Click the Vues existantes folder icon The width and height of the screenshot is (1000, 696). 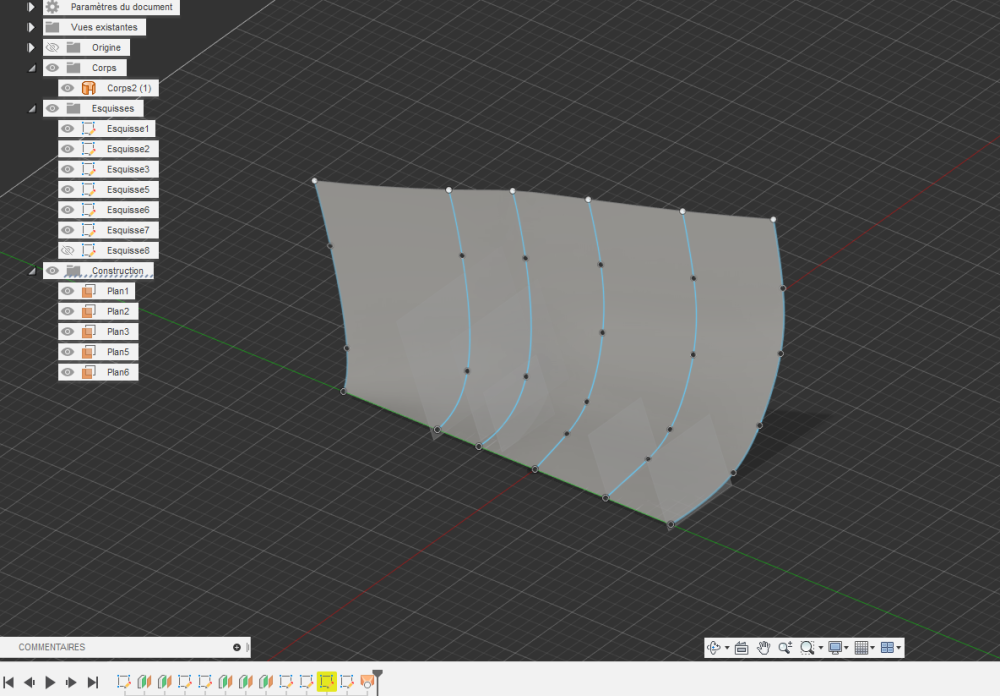tap(53, 27)
